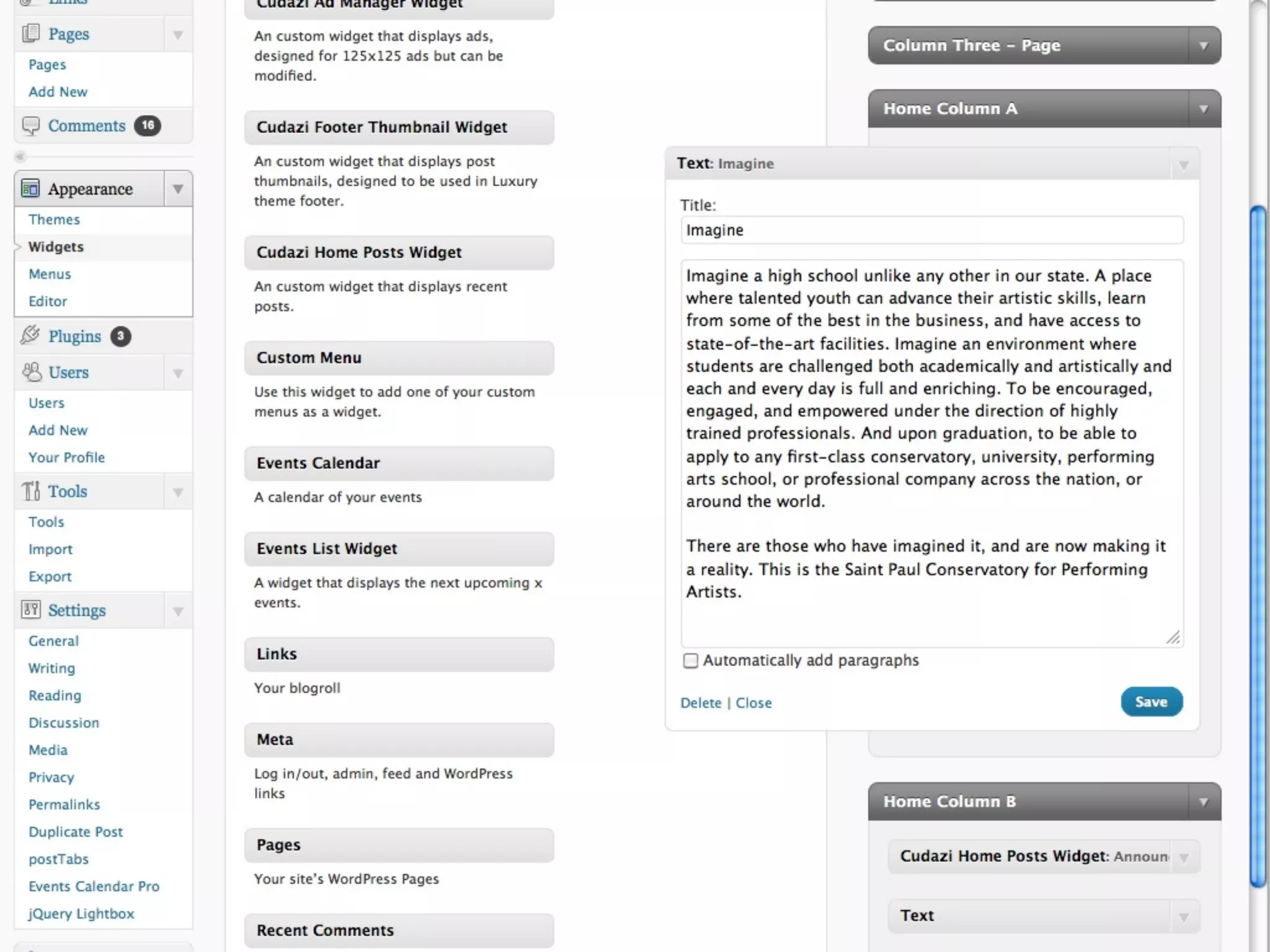Click the Users people icon
The height and width of the screenshot is (952, 1270).
pos(32,372)
